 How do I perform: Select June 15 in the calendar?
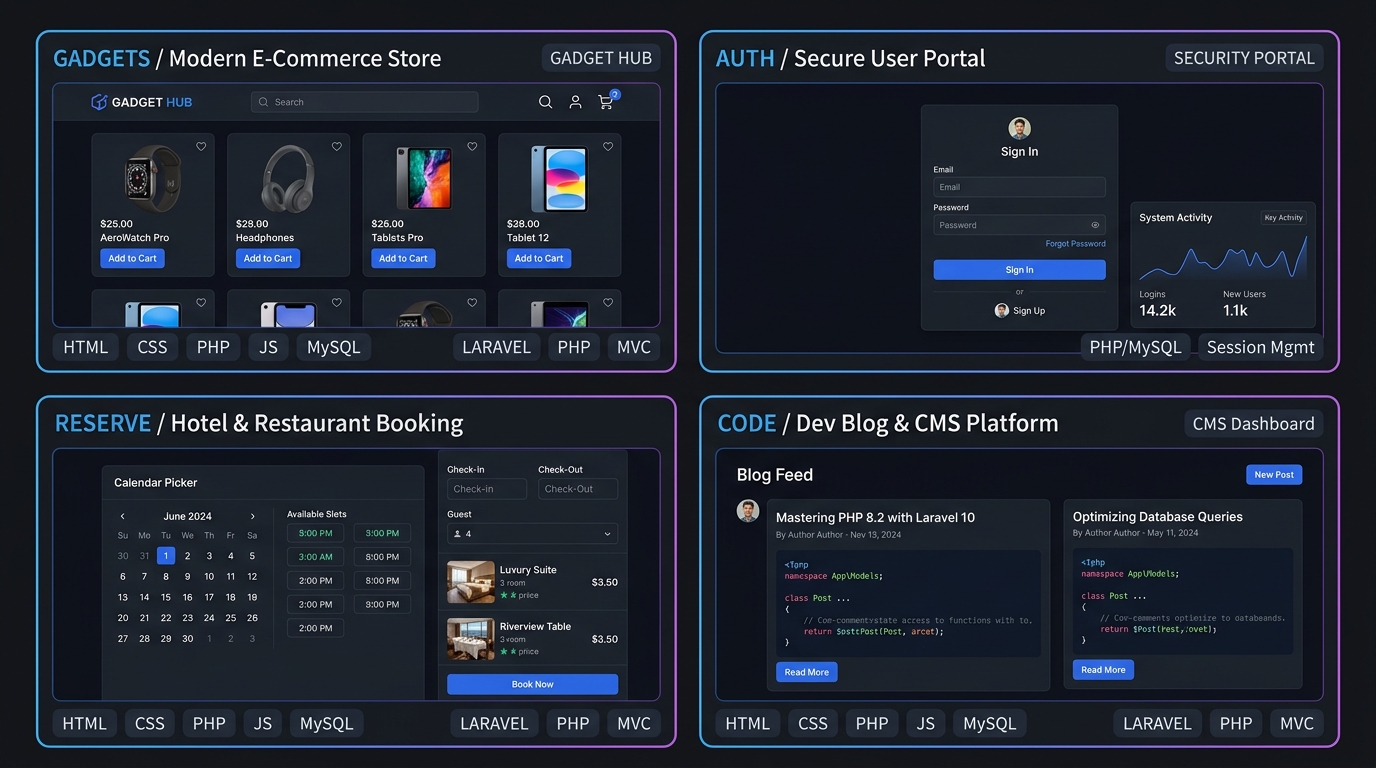point(166,597)
